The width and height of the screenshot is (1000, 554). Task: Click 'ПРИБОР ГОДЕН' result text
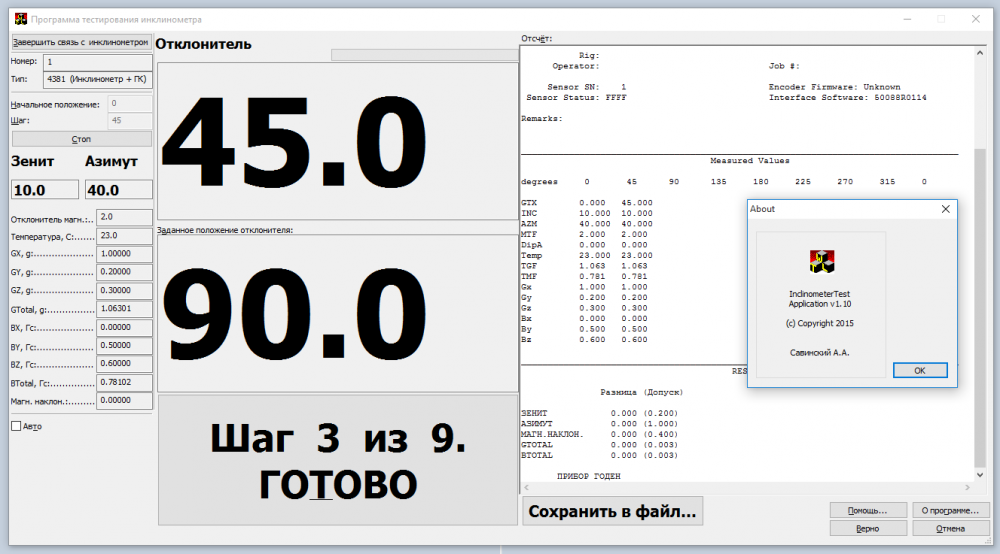[589, 476]
